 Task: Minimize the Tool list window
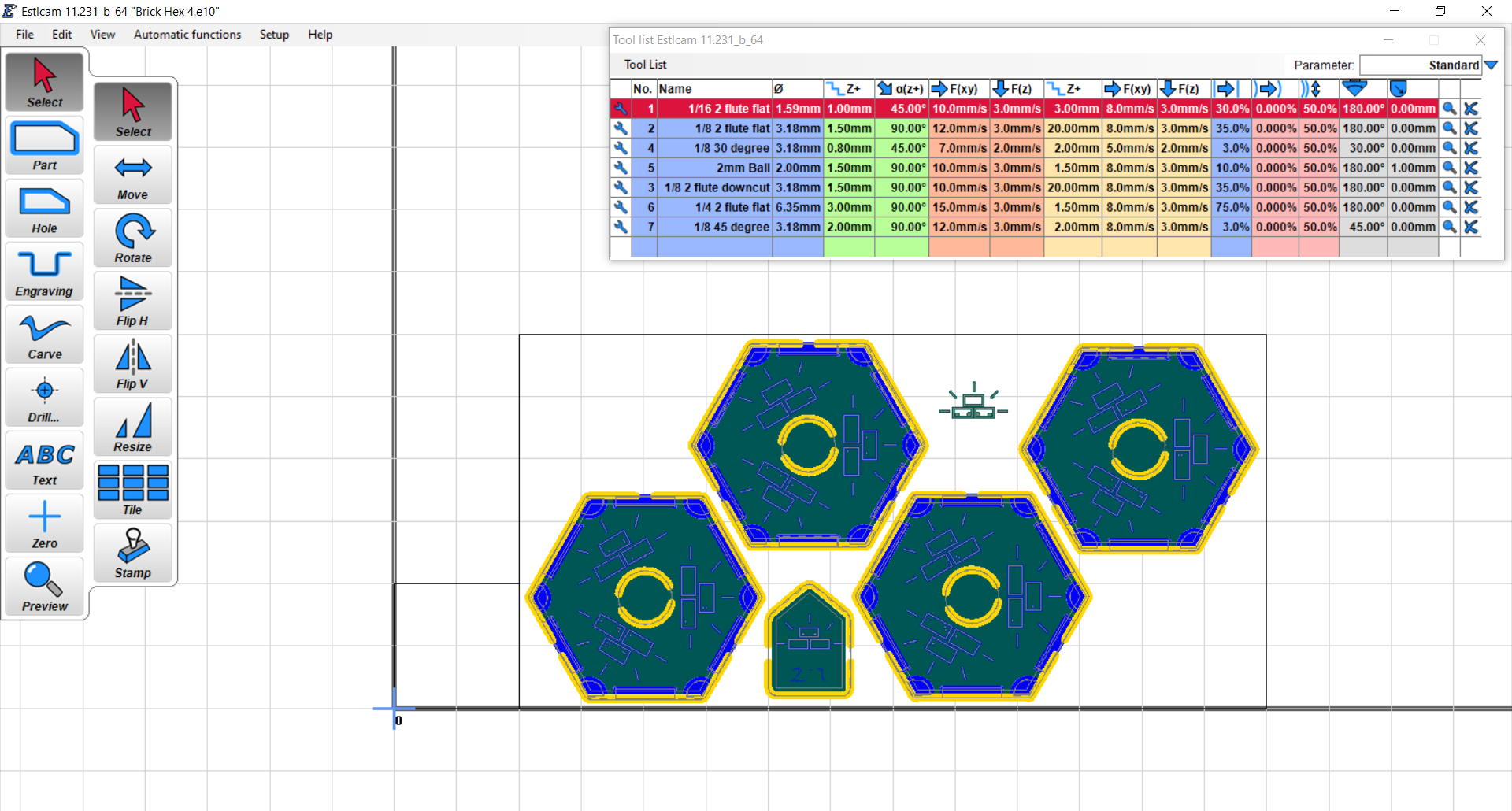pyautogui.click(x=1388, y=40)
